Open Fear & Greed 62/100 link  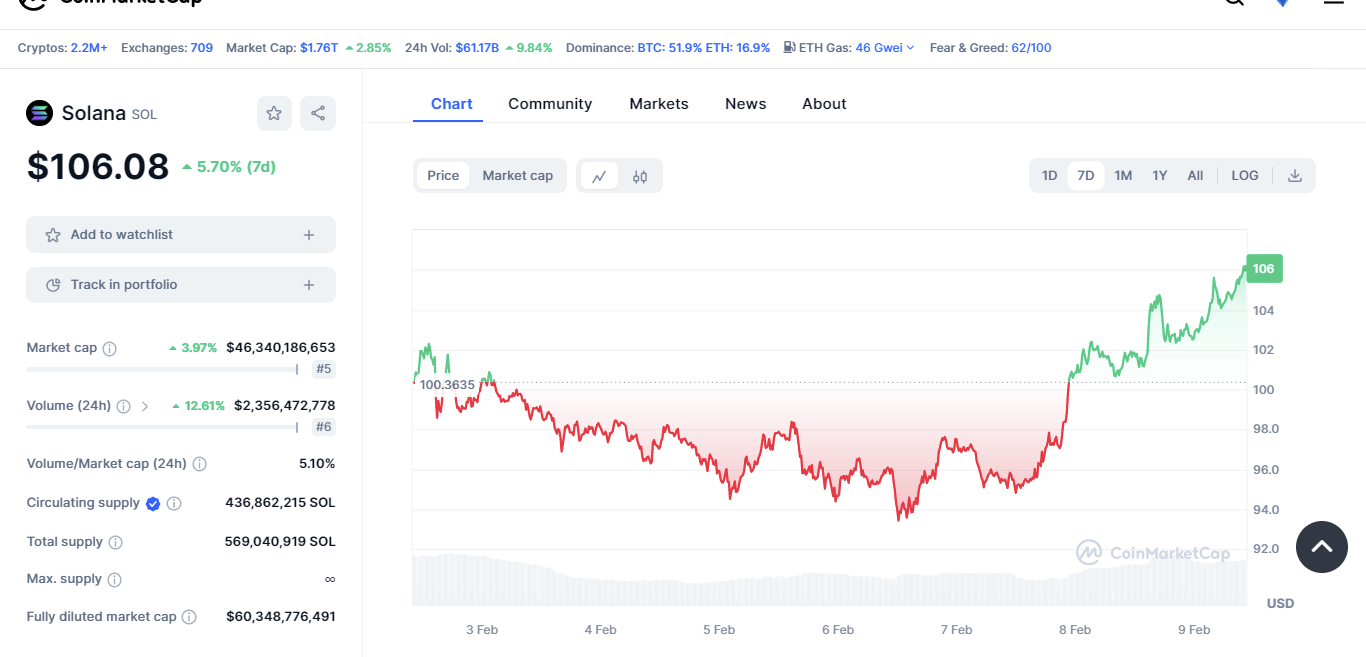[1031, 47]
